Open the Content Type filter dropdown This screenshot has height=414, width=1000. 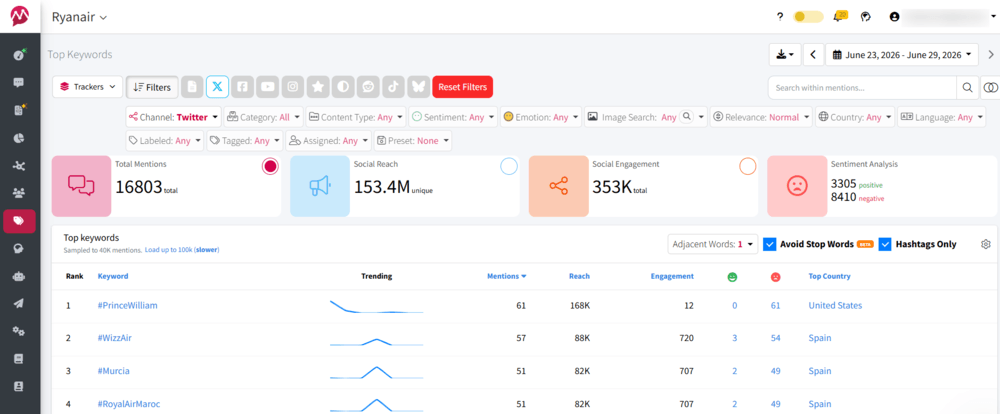[x=356, y=117]
